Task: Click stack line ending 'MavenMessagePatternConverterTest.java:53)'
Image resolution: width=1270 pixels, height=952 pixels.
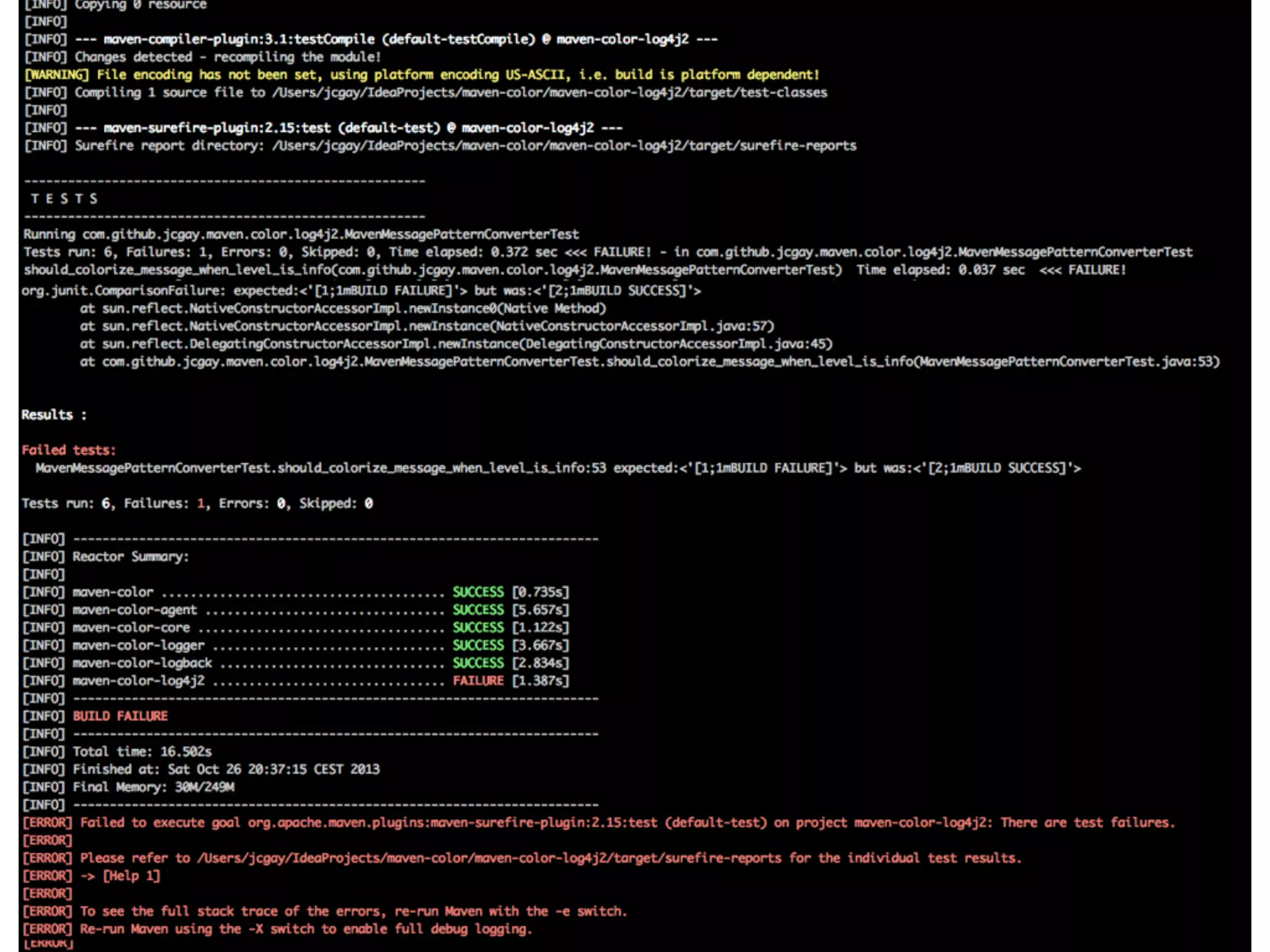Action: (650, 361)
